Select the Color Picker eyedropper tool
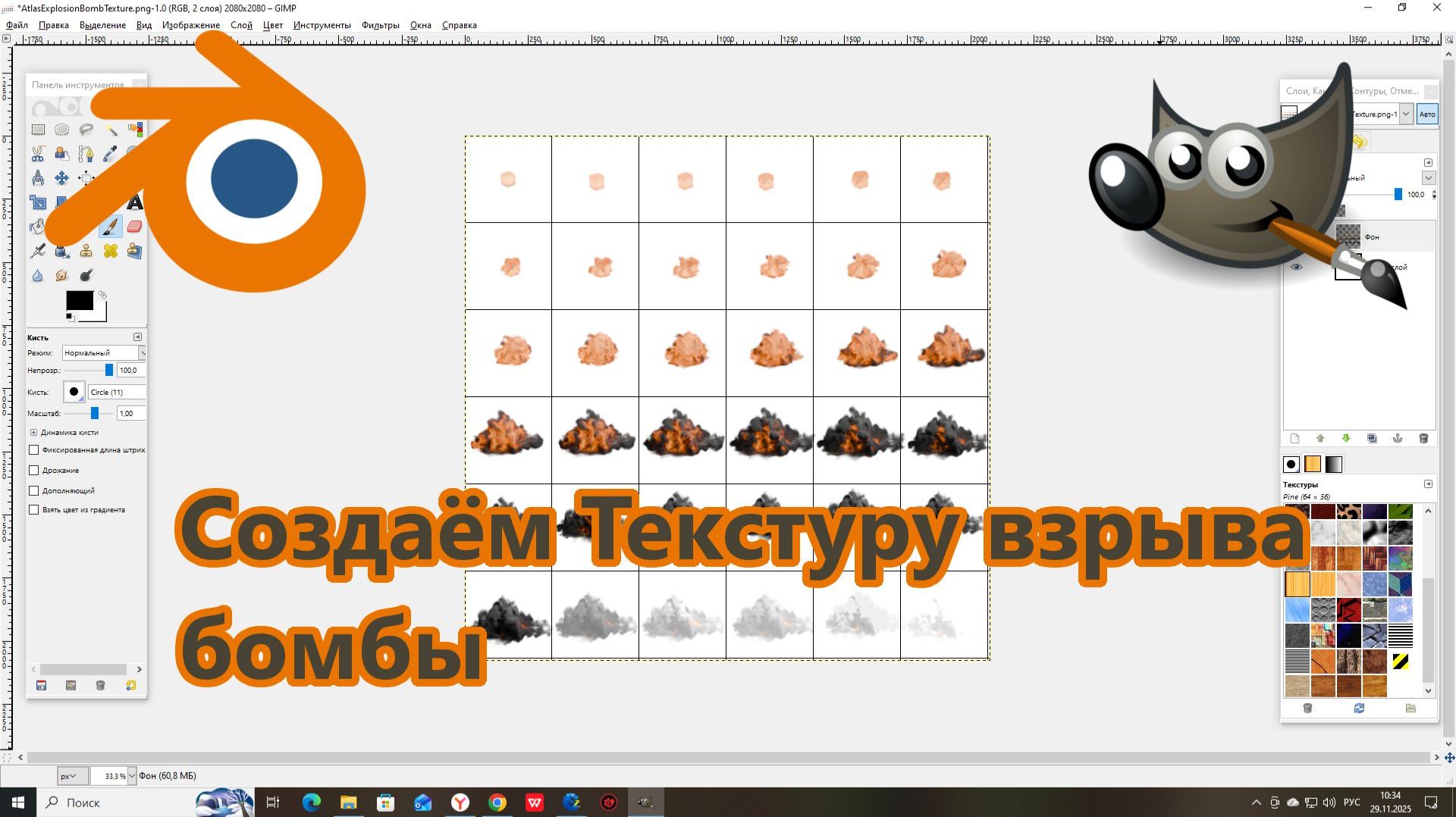Viewport: 1456px width, 817px height. [x=111, y=154]
